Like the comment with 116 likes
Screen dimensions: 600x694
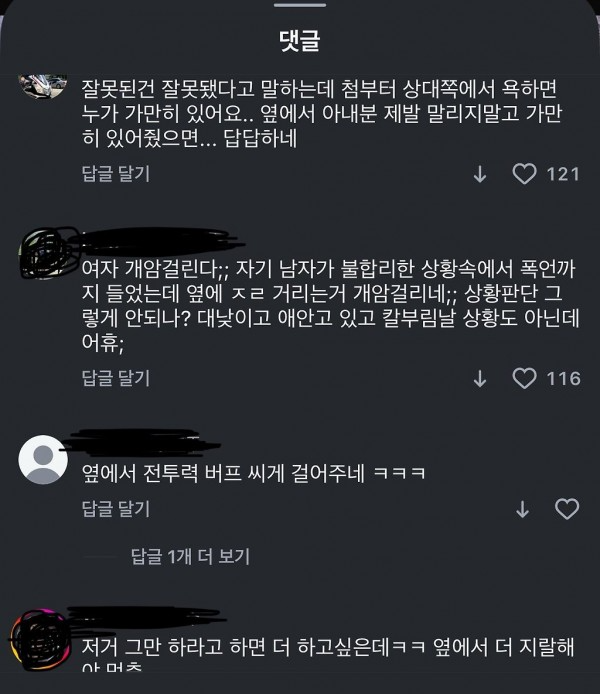point(524,378)
